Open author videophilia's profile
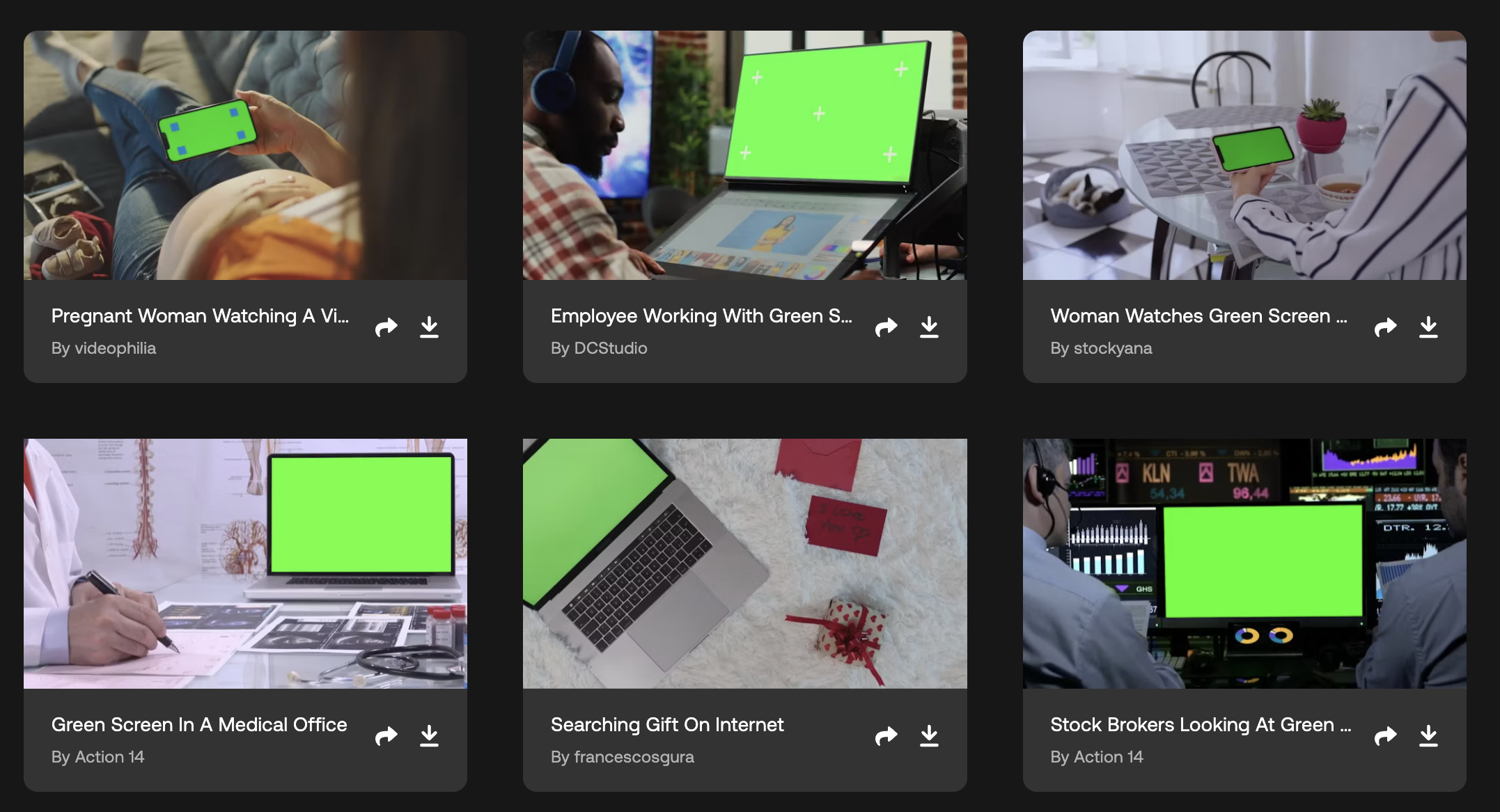 [x=115, y=348]
